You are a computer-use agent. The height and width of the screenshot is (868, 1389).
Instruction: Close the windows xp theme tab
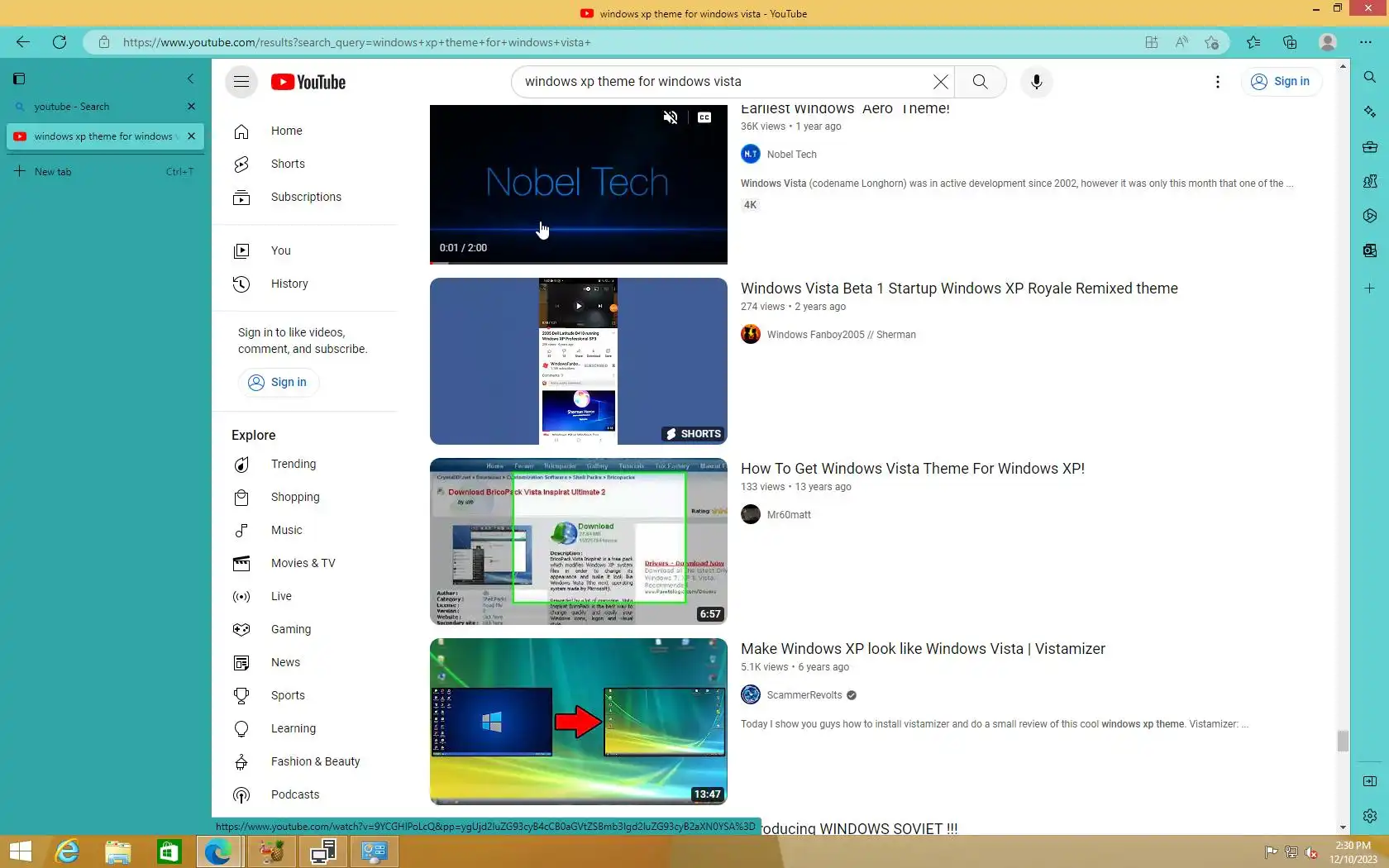point(192,136)
